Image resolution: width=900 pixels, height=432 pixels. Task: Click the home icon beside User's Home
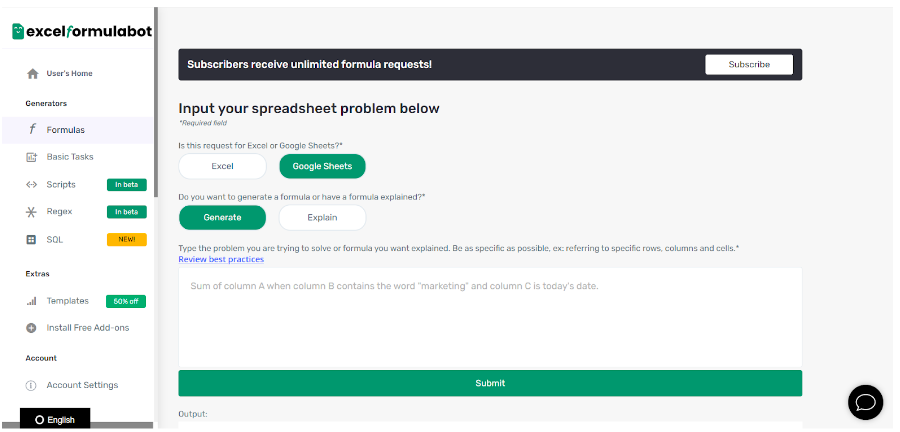tap(33, 73)
